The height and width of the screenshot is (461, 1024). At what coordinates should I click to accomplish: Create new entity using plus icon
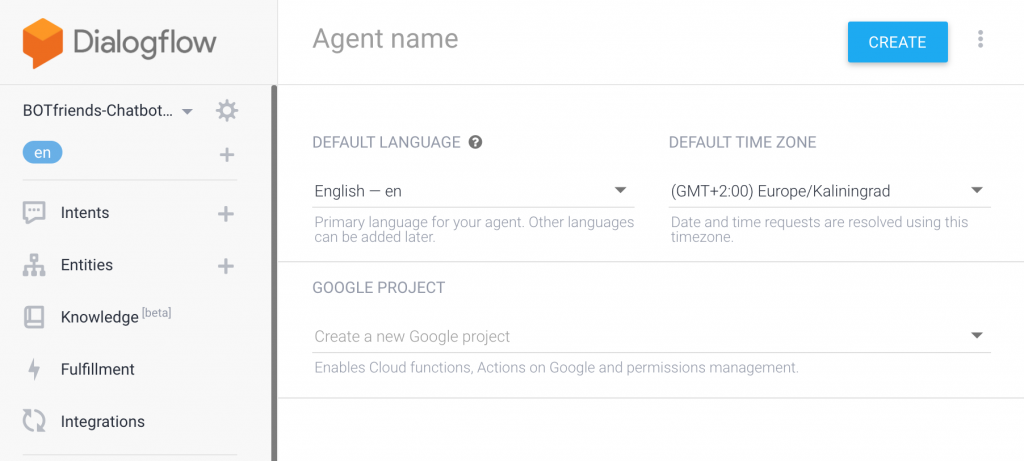point(225,266)
